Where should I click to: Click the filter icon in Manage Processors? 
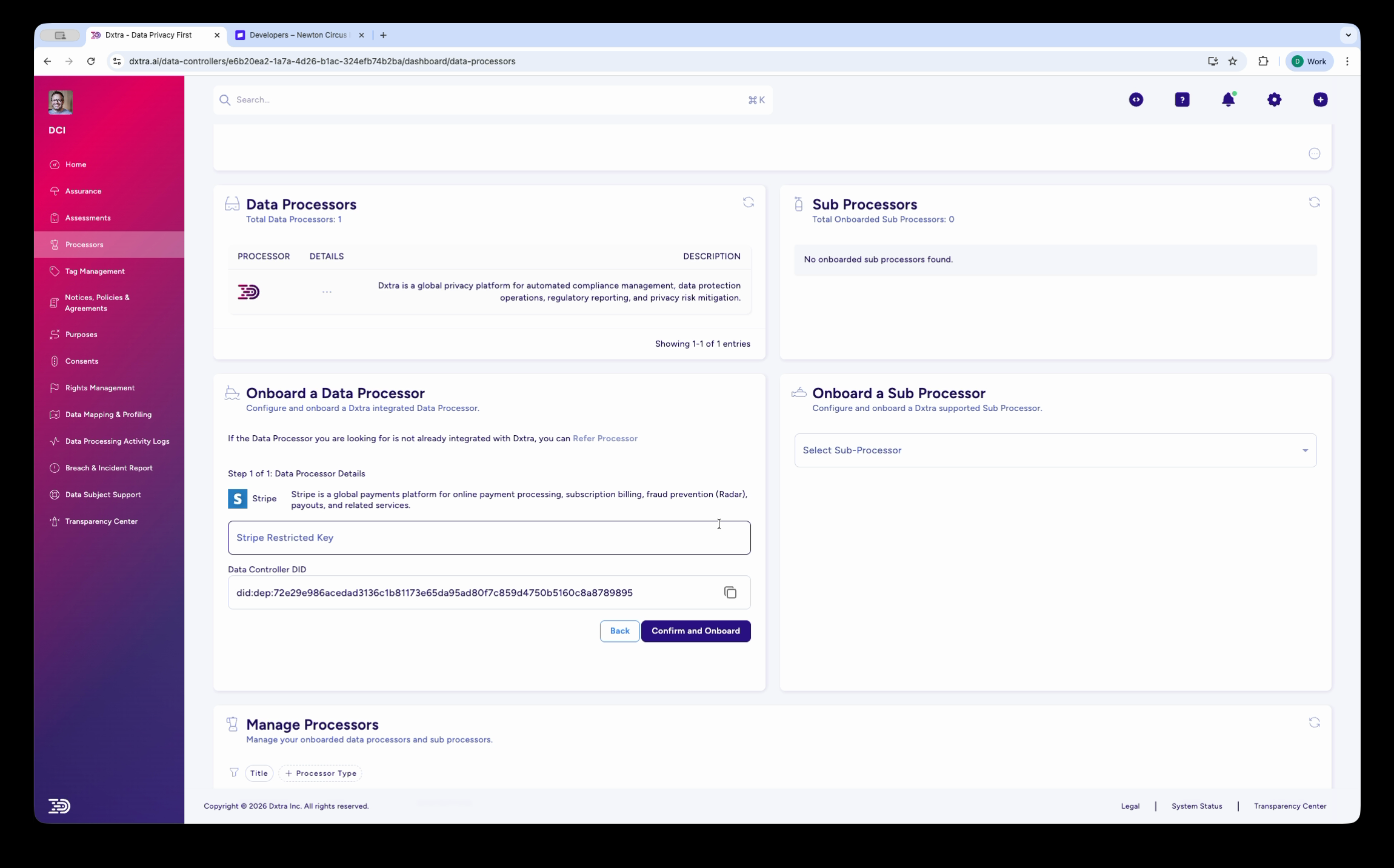tap(234, 773)
